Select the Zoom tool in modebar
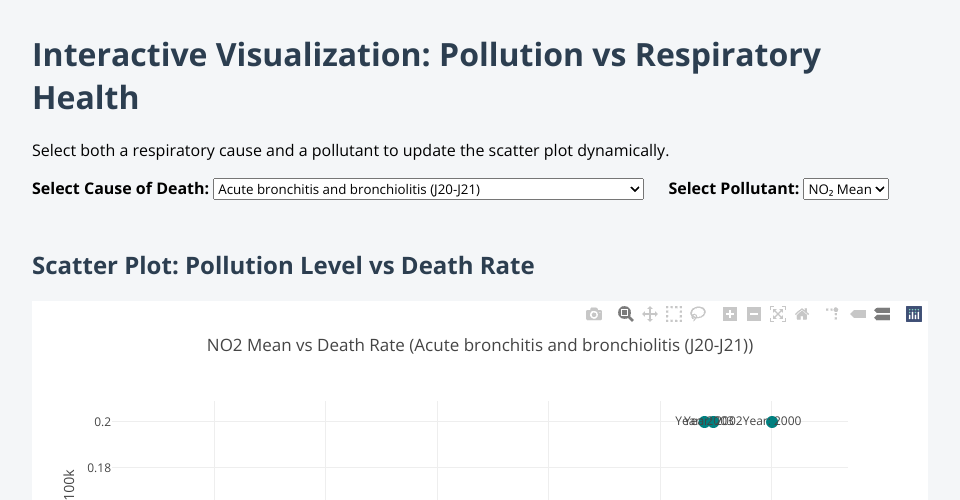 click(626, 314)
